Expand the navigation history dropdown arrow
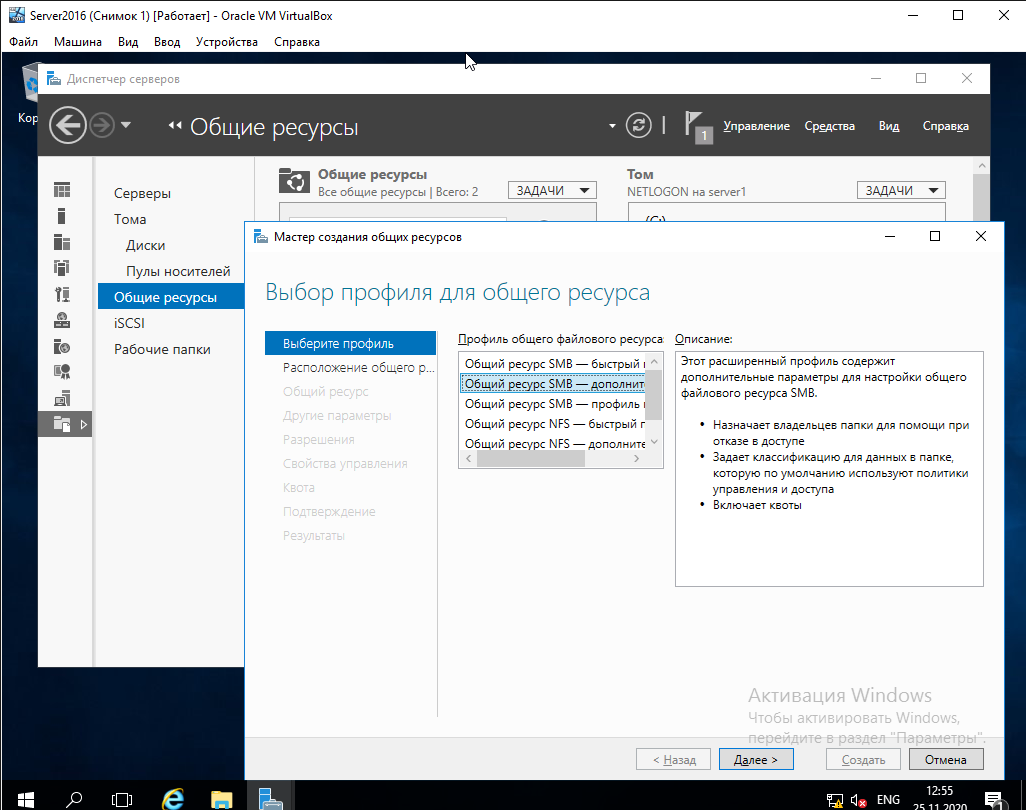This screenshot has width=1026, height=810. click(125, 125)
